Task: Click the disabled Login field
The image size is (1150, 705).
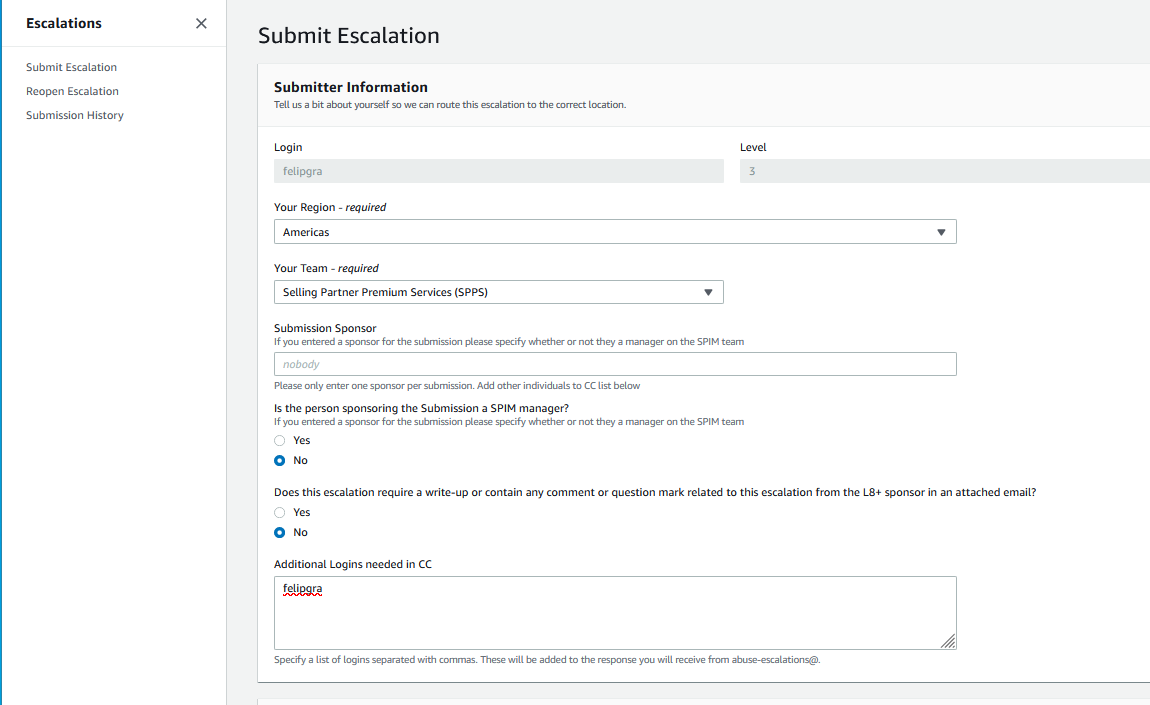Action: [498, 171]
